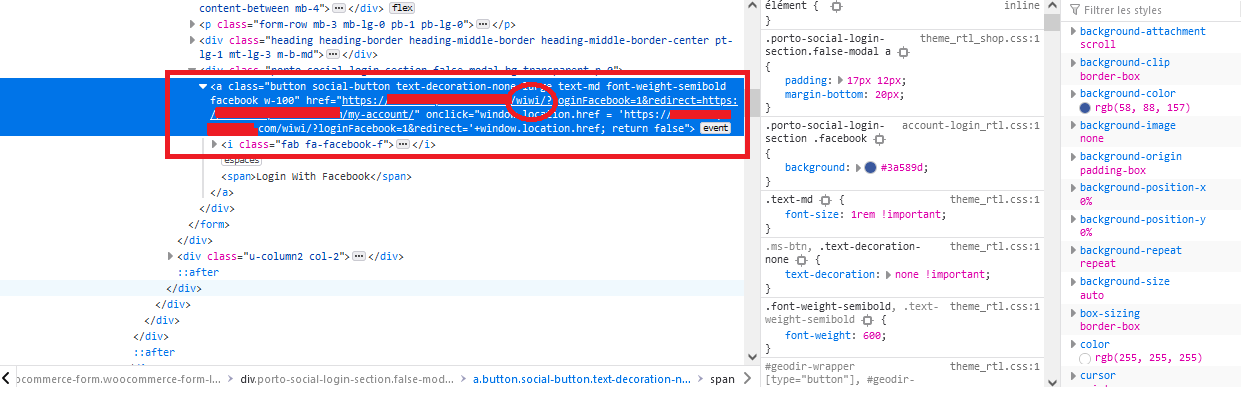The height and width of the screenshot is (395, 1241).
Task: Expand computed box-sizing property
Action: (x=1073, y=314)
